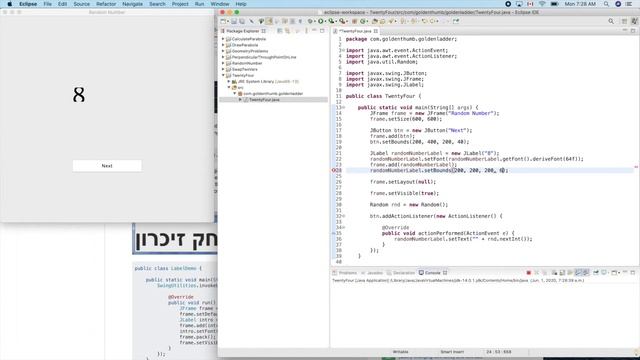Collapse main method fold marker at line 13
The width and height of the screenshot is (640, 360).
click(344, 107)
